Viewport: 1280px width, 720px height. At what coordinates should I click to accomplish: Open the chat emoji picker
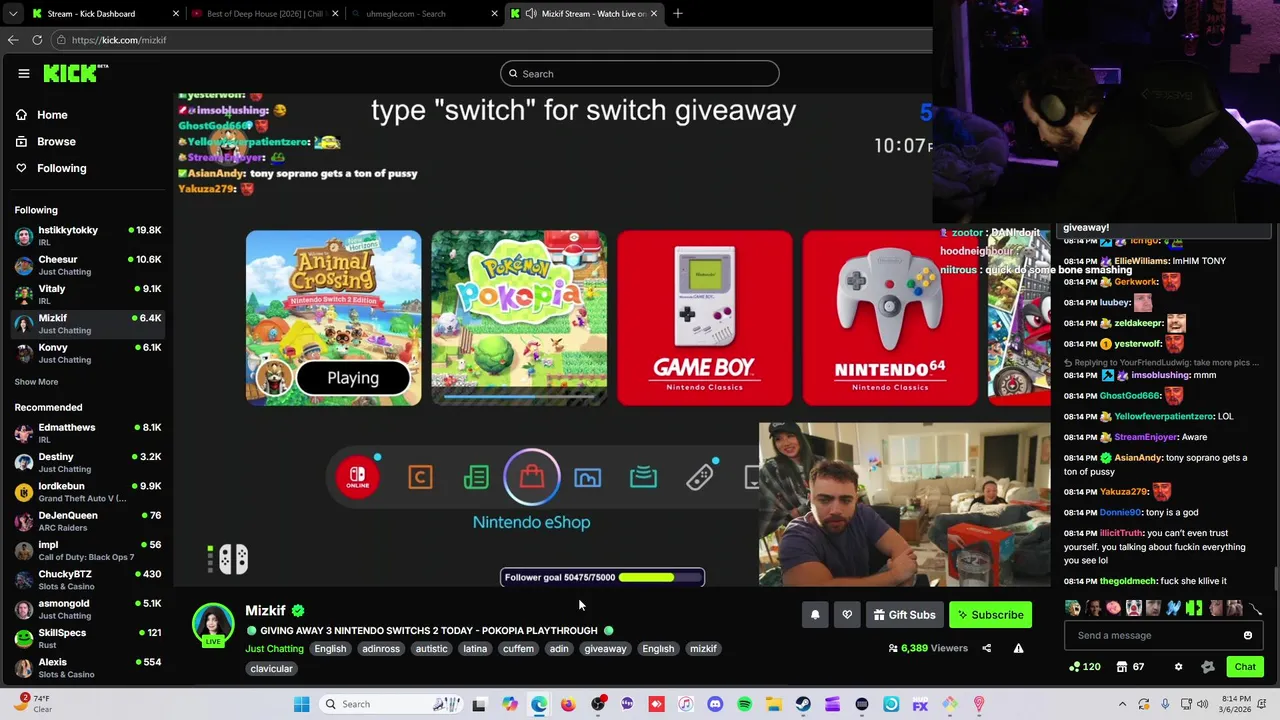1247,635
